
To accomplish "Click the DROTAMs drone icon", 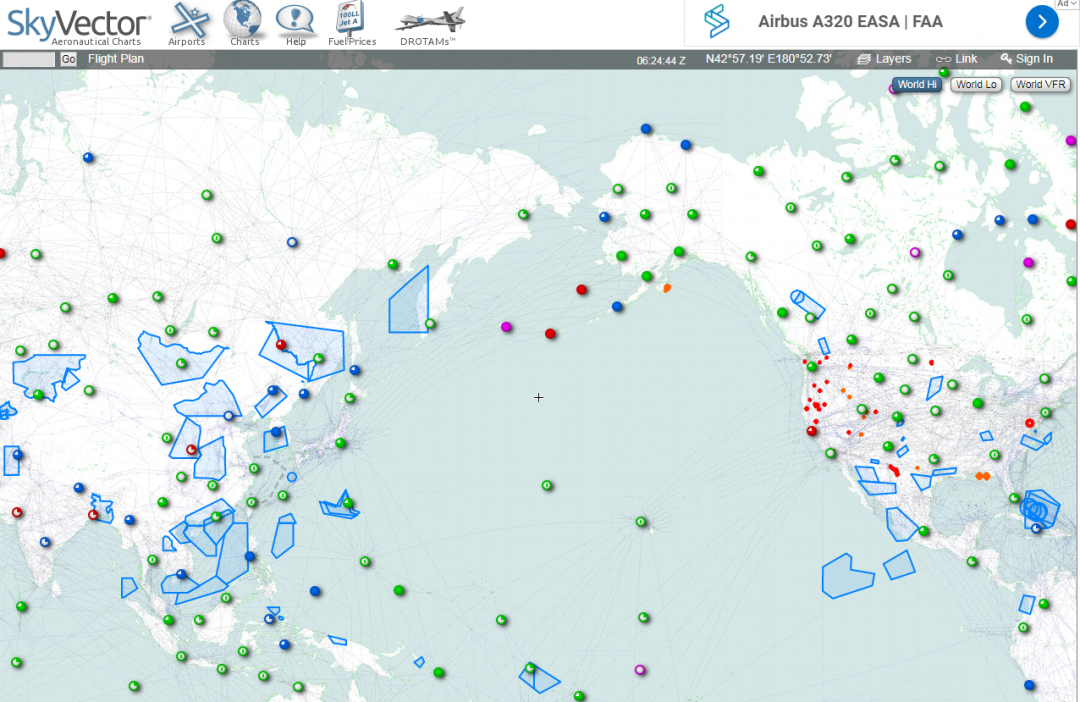I will point(428,19).
